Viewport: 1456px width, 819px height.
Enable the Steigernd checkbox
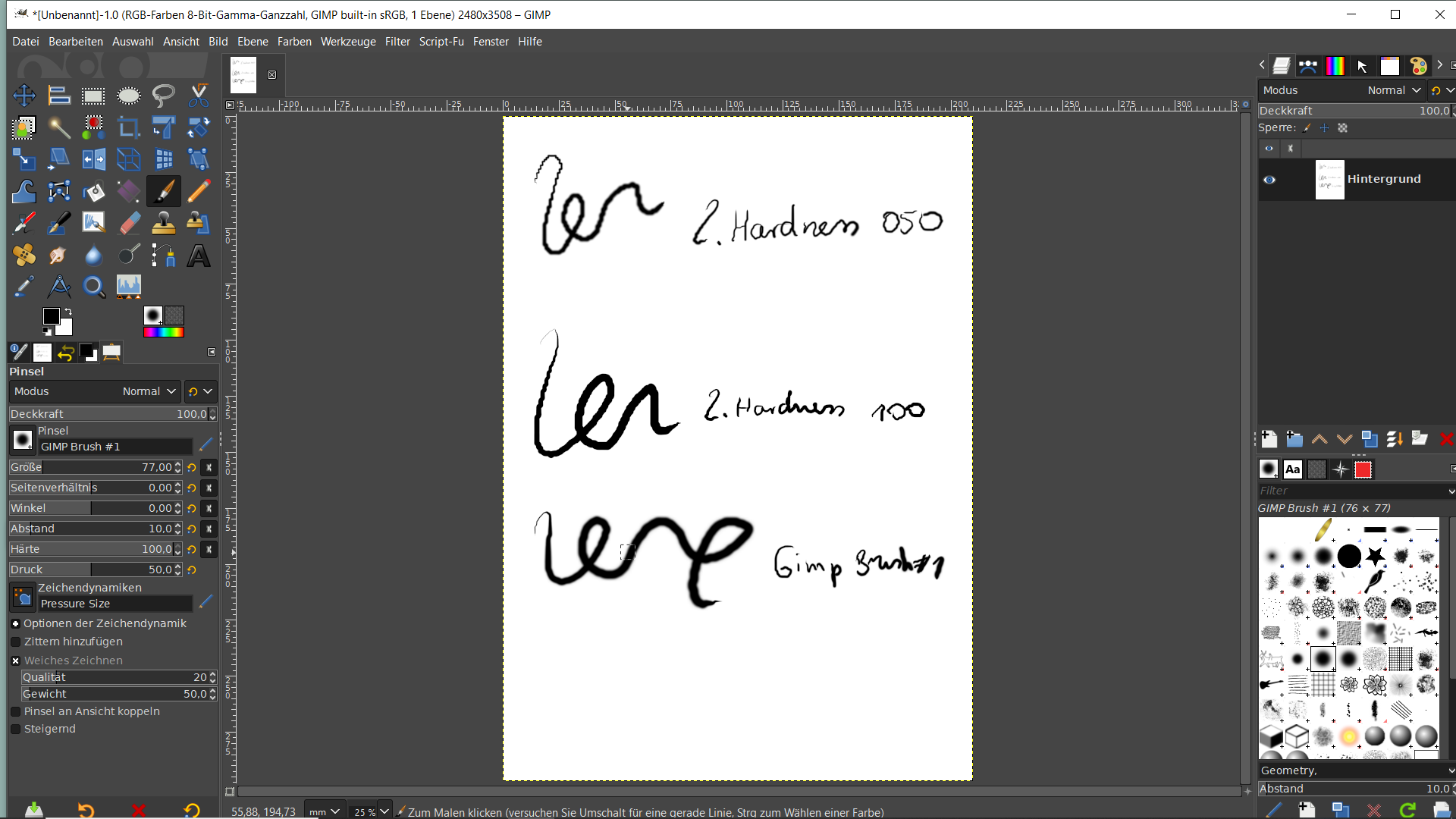point(16,729)
